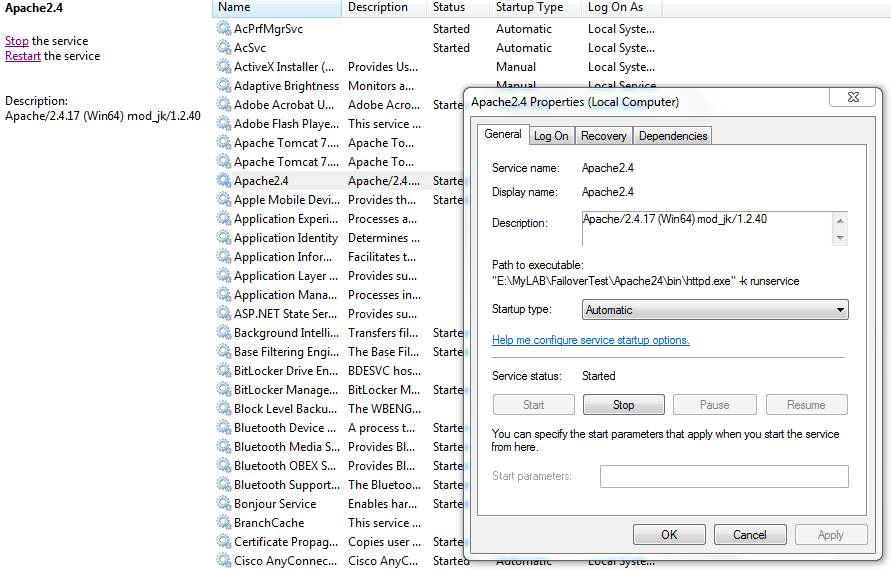Click Stop the service link in left pane

click(16, 41)
